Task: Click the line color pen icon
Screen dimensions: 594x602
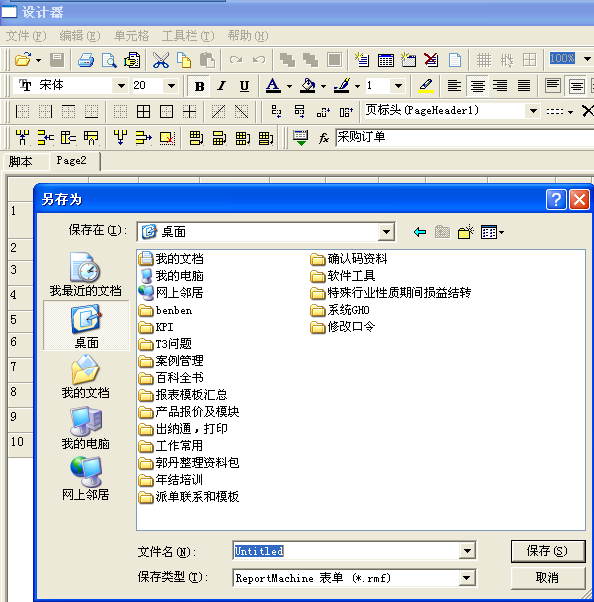Action: tap(342, 85)
